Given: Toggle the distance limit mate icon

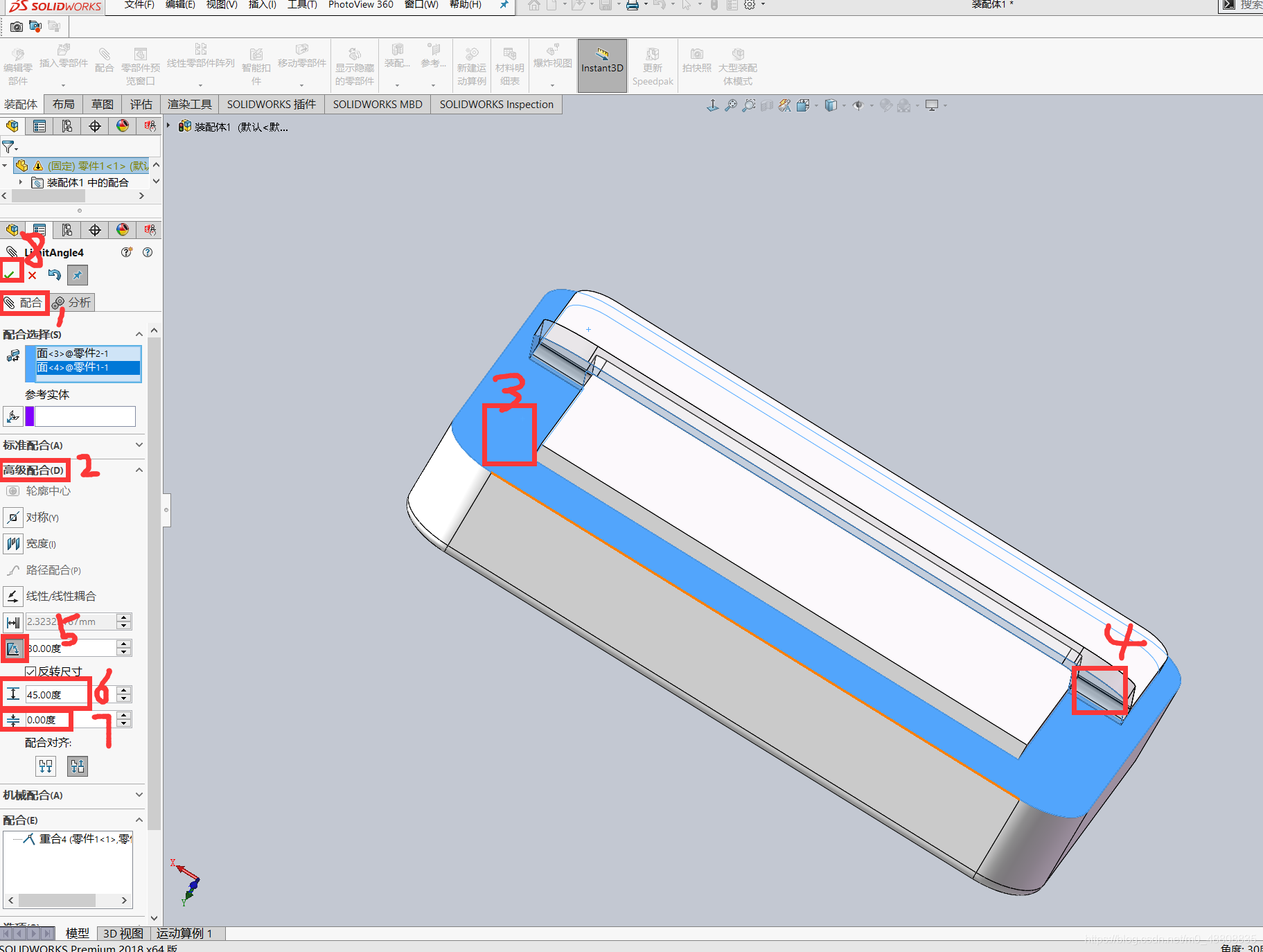Looking at the screenshot, I should click(x=13, y=622).
